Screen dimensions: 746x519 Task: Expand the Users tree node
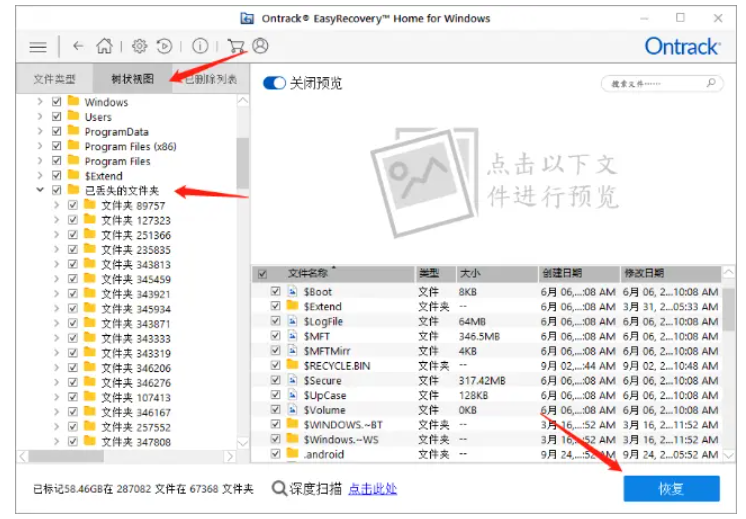tap(40, 116)
